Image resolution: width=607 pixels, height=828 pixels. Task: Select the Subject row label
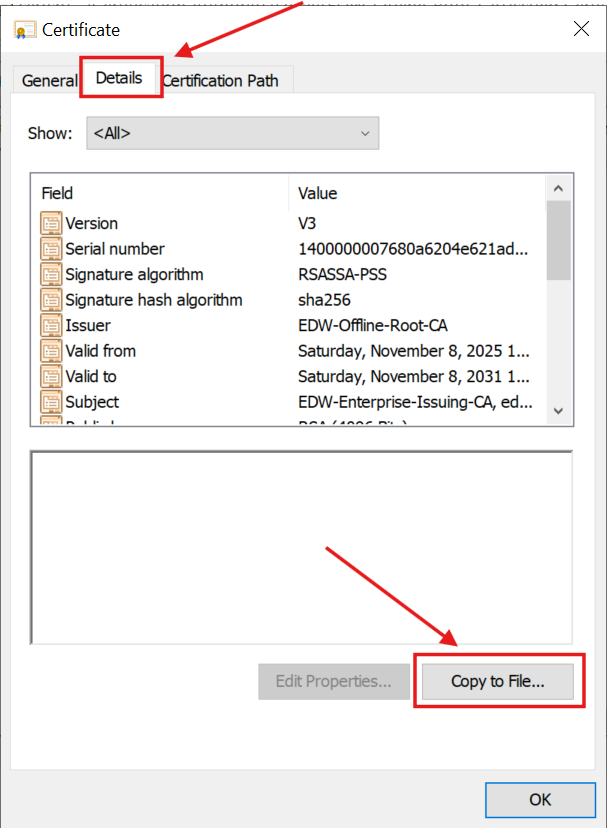click(x=92, y=402)
